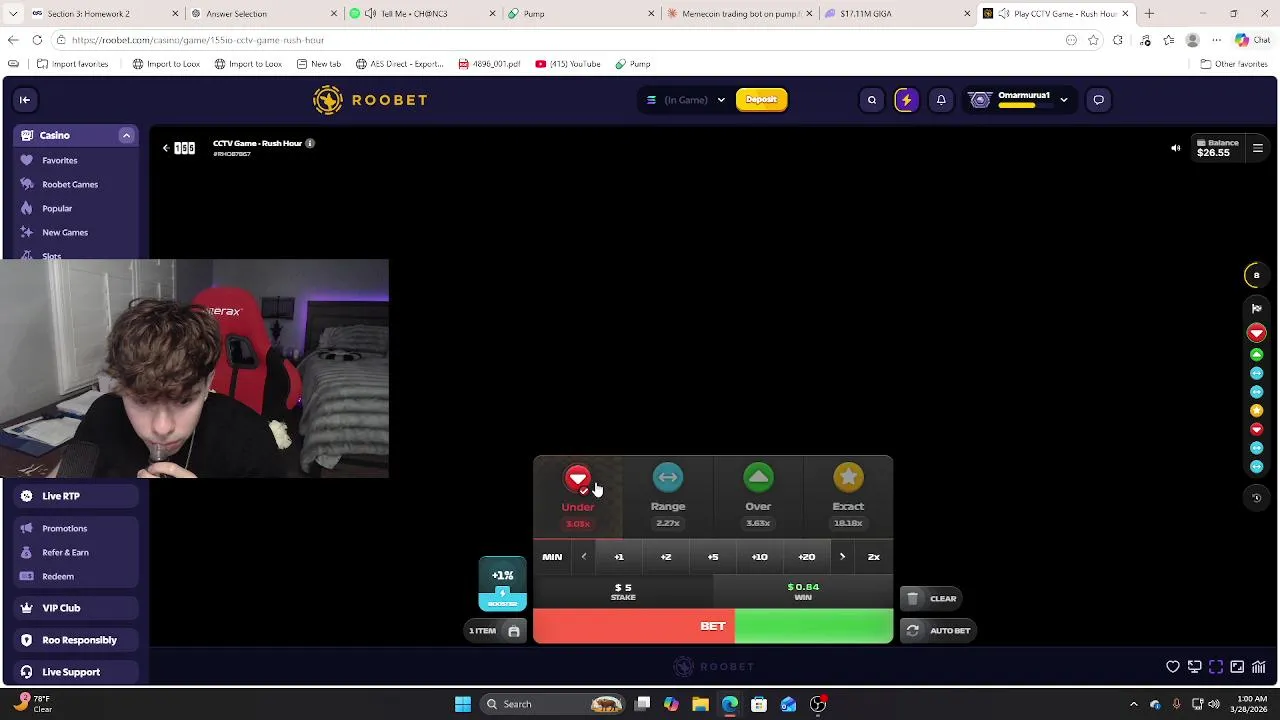Reload the page with the browser refresh icon

37,40
